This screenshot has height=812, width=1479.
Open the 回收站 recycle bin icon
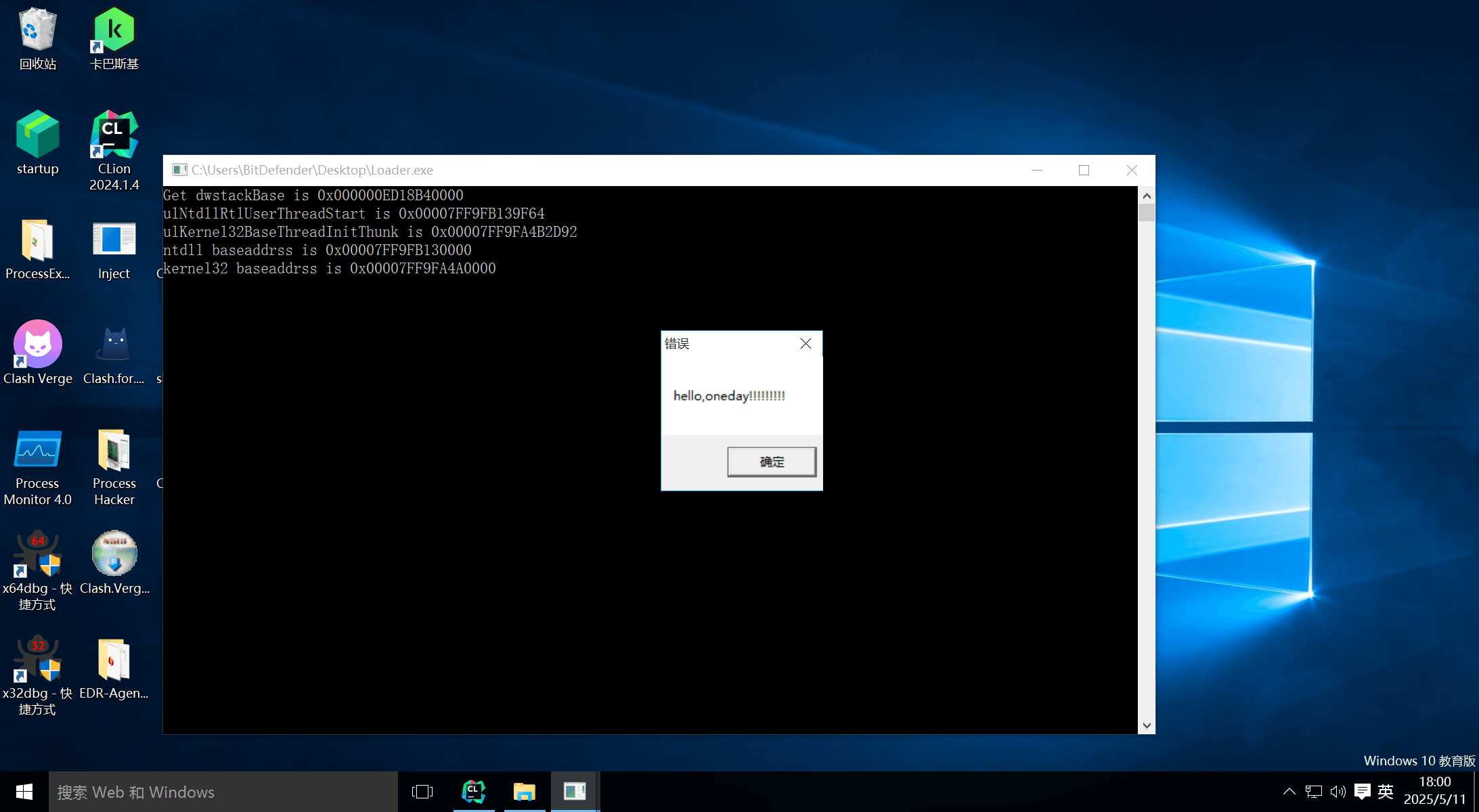coord(37,30)
